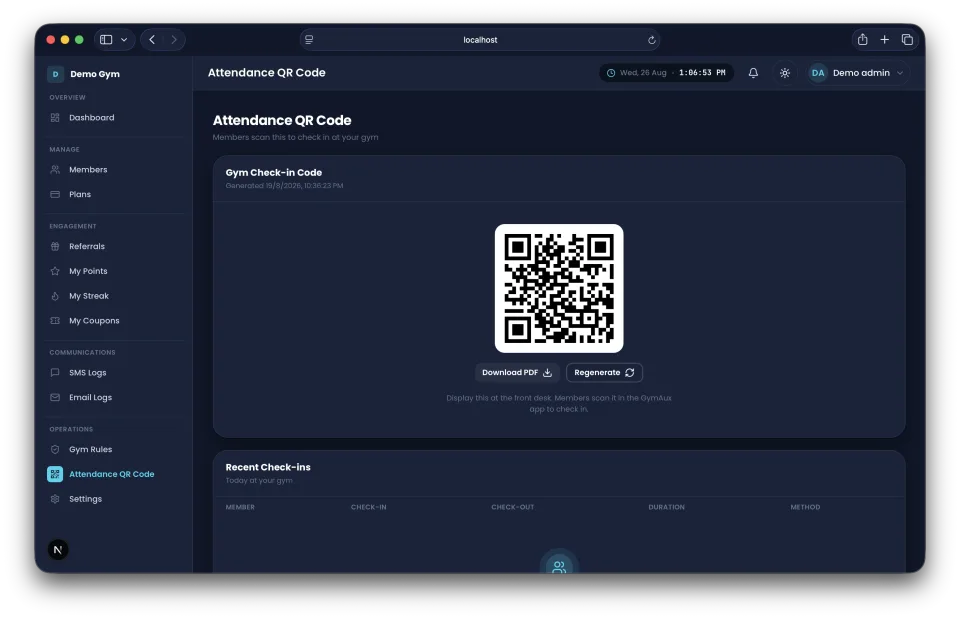Image resolution: width=960 pixels, height=619 pixels.
Task: Click the date and time chip
Action: [x=666, y=73]
